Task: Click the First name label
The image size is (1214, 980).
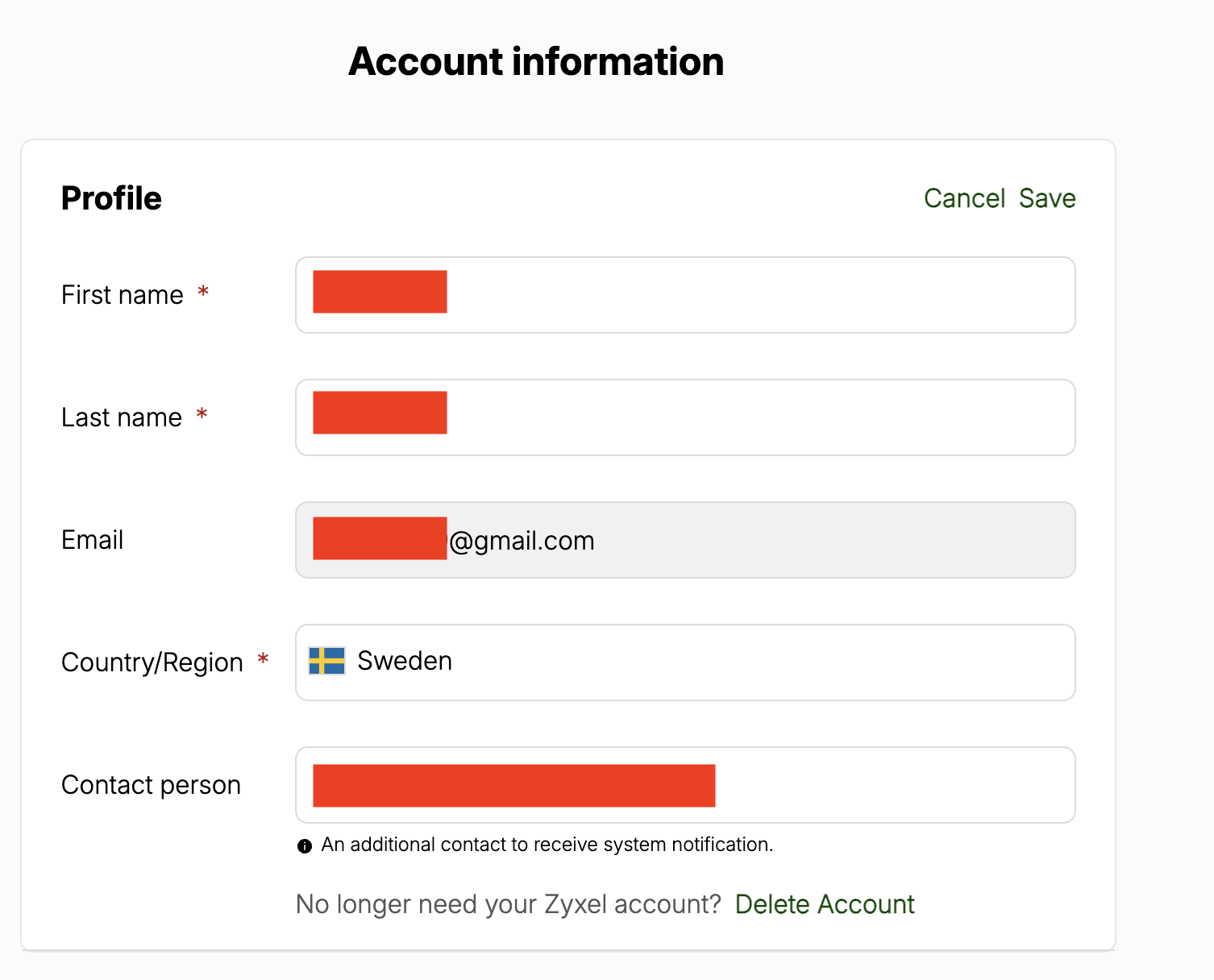Action: [123, 295]
